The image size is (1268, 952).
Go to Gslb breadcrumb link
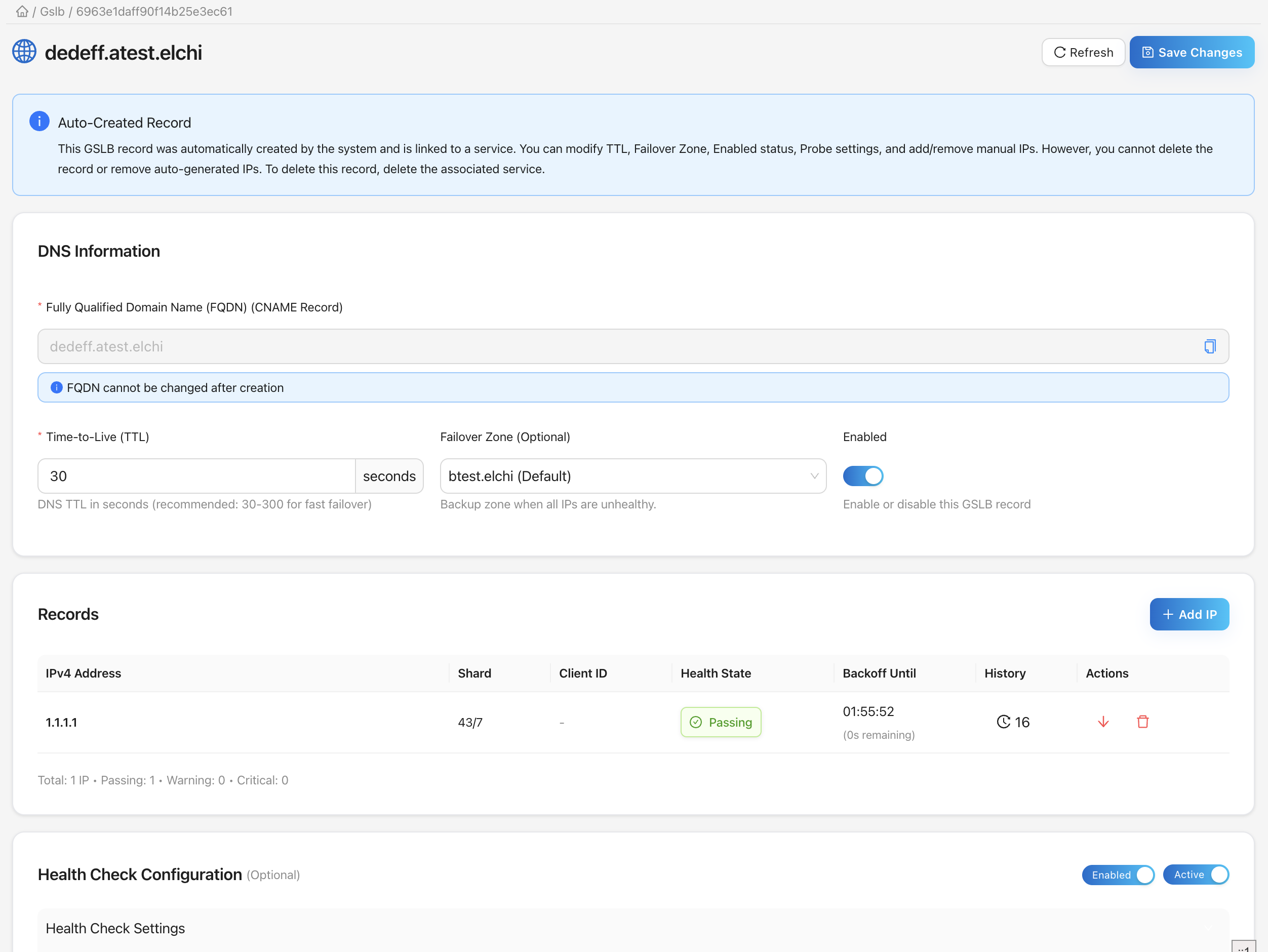coord(52,12)
